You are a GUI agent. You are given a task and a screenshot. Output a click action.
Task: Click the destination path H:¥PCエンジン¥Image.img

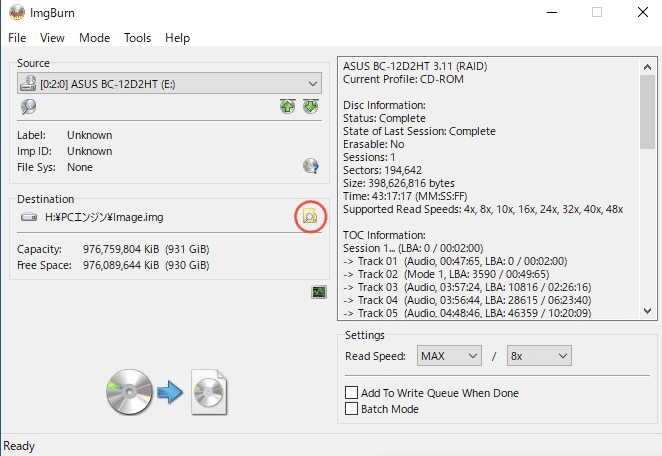pos(104,217)
